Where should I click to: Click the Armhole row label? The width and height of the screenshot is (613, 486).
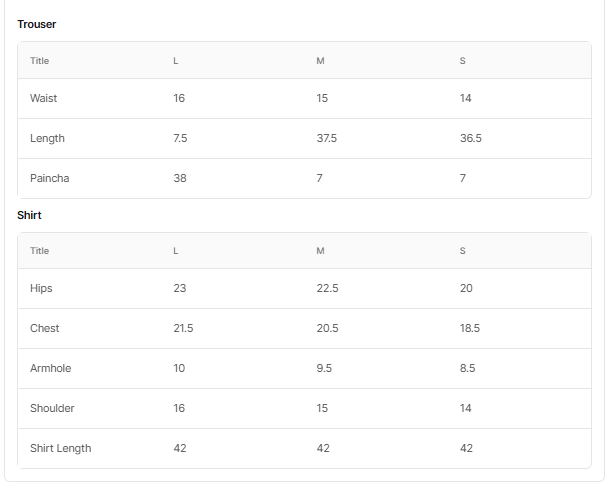click(x=50, y=368)
